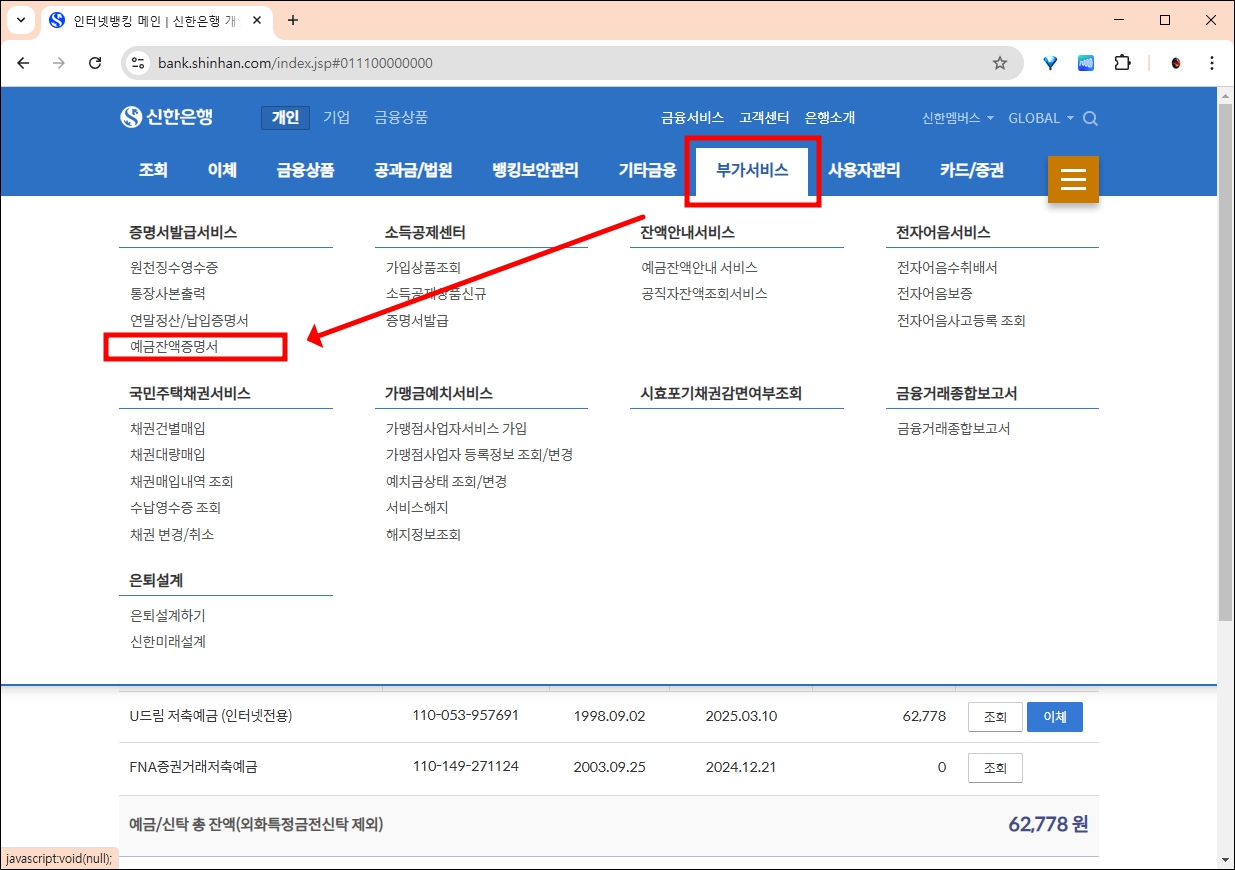
Task: Open the 금융상품 main navigation menu
Action: [x=305, y=170]
